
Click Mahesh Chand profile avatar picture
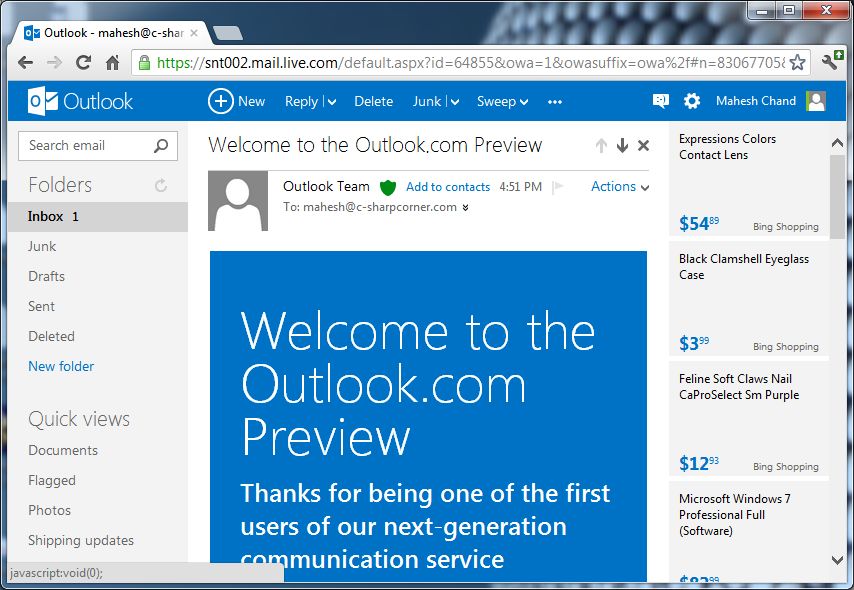pyautogui.click(x=816, y=101)
